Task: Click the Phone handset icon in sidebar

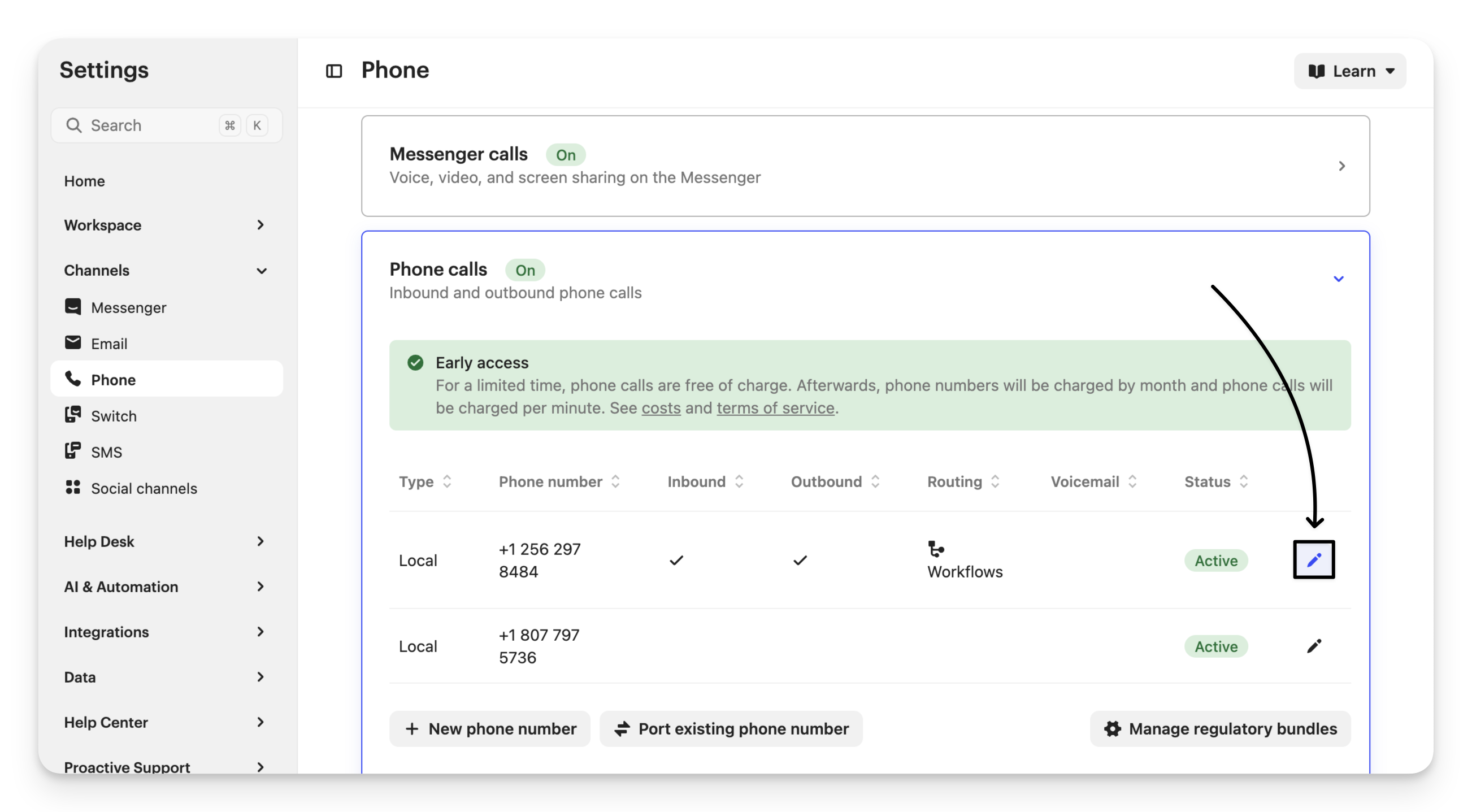Action: [72, 379]
